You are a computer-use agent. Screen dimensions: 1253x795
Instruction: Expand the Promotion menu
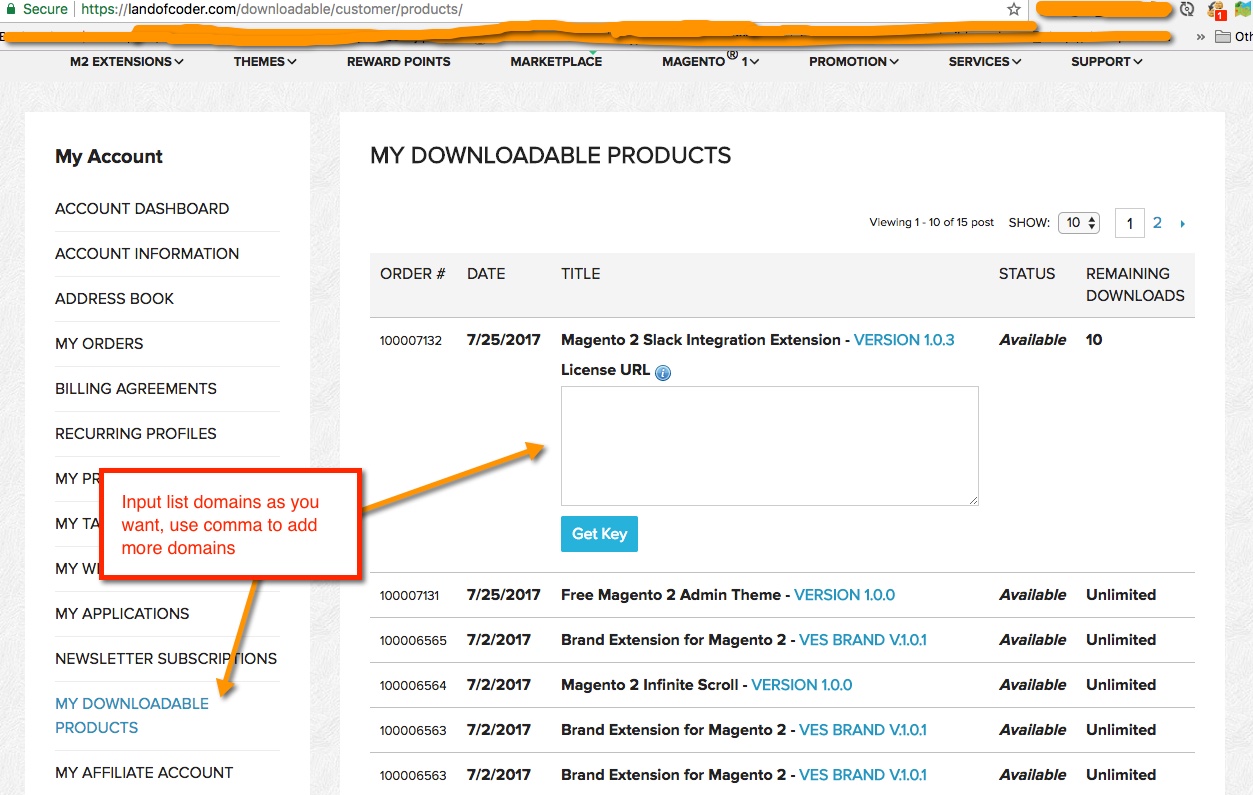(x=854, y=61)
